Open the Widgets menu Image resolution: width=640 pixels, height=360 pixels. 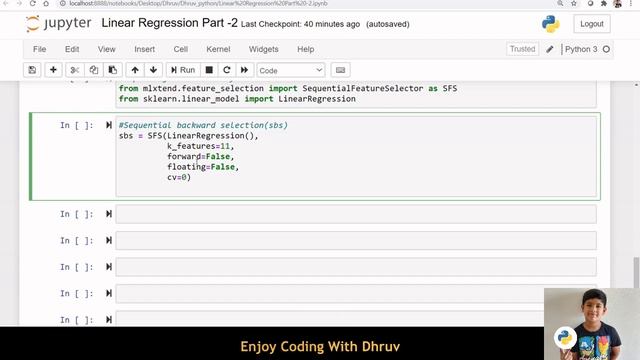[x=264, y=49]
